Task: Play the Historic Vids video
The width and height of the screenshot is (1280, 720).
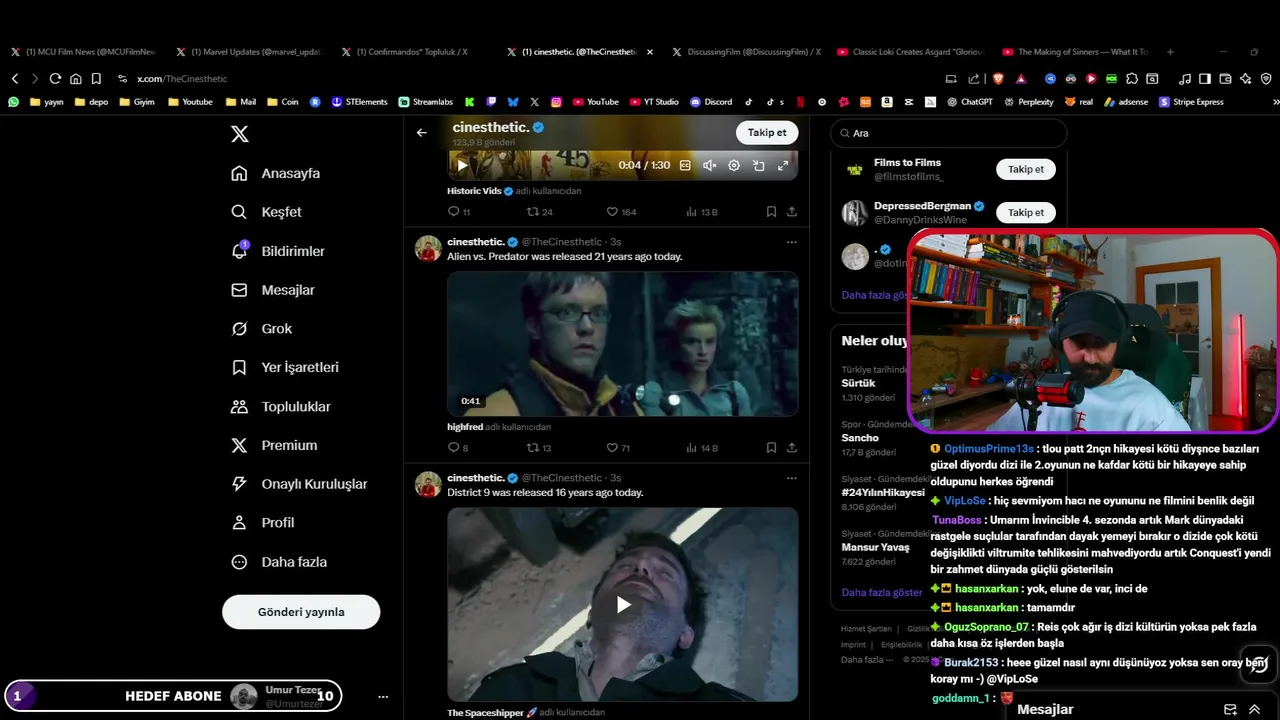Action: [461, 165]
